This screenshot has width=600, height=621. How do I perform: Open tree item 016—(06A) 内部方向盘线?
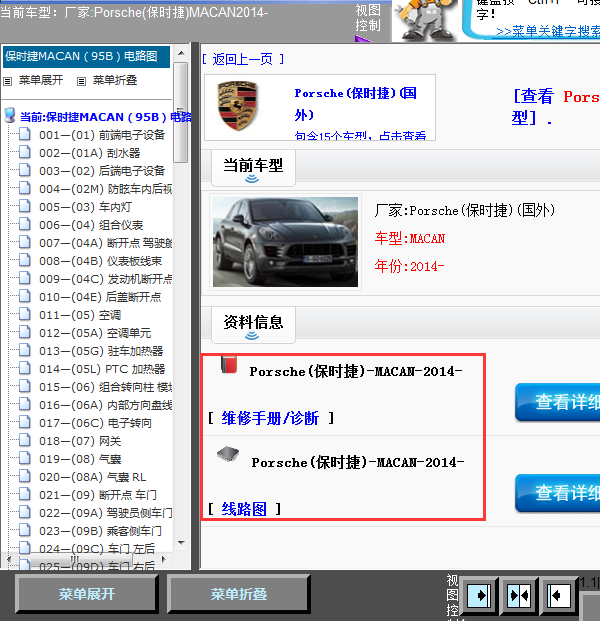click(105, 405)
